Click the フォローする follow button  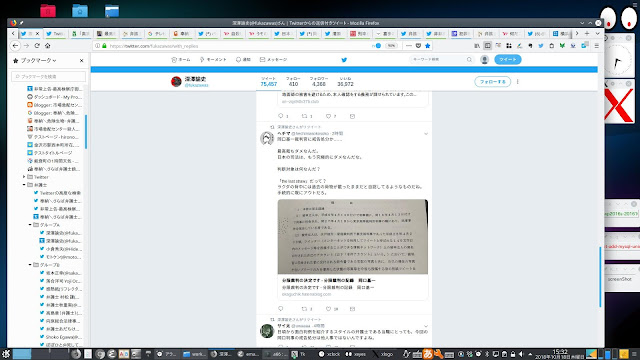[x=492, y=82]
